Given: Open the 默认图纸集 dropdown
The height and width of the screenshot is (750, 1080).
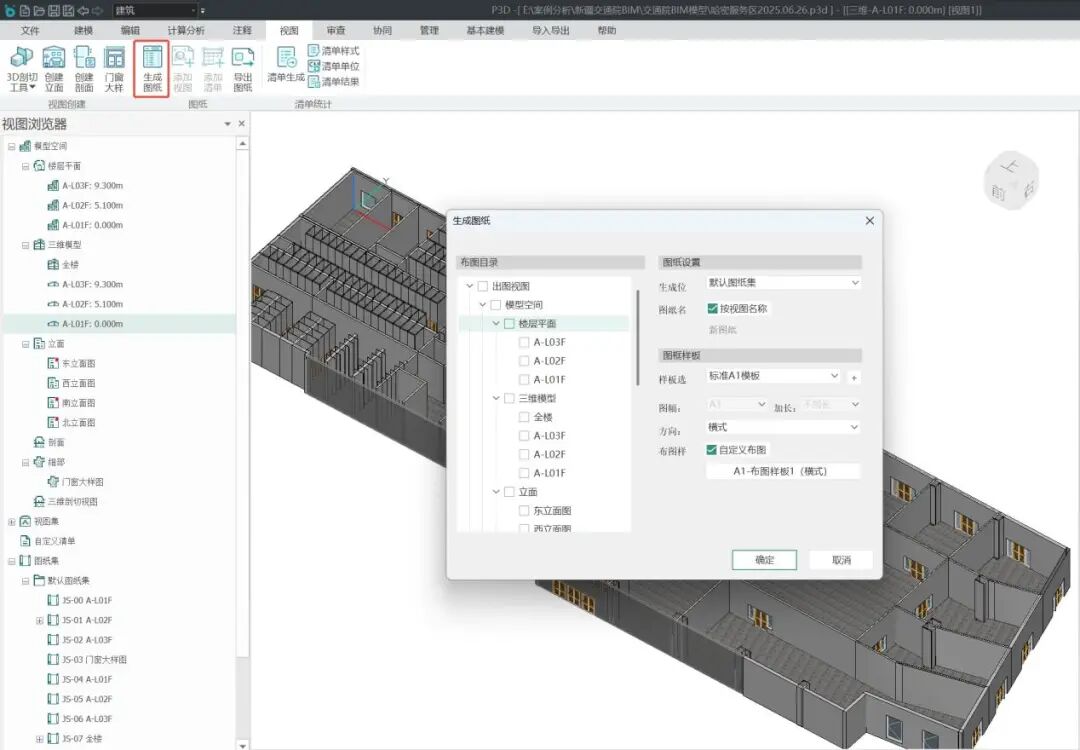Looking at the screenshot, I should point(783,282).
